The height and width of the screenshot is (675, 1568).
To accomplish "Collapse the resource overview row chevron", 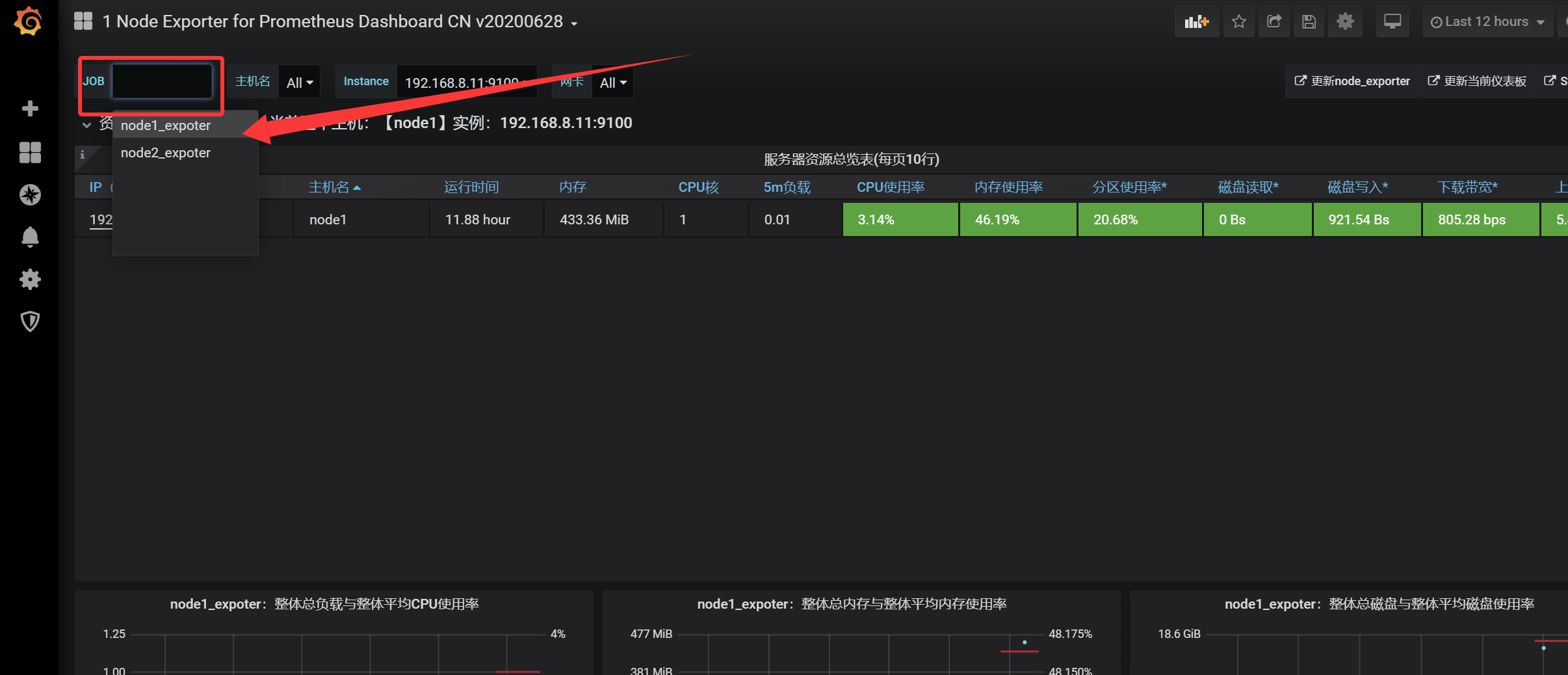I will [86, 125].
